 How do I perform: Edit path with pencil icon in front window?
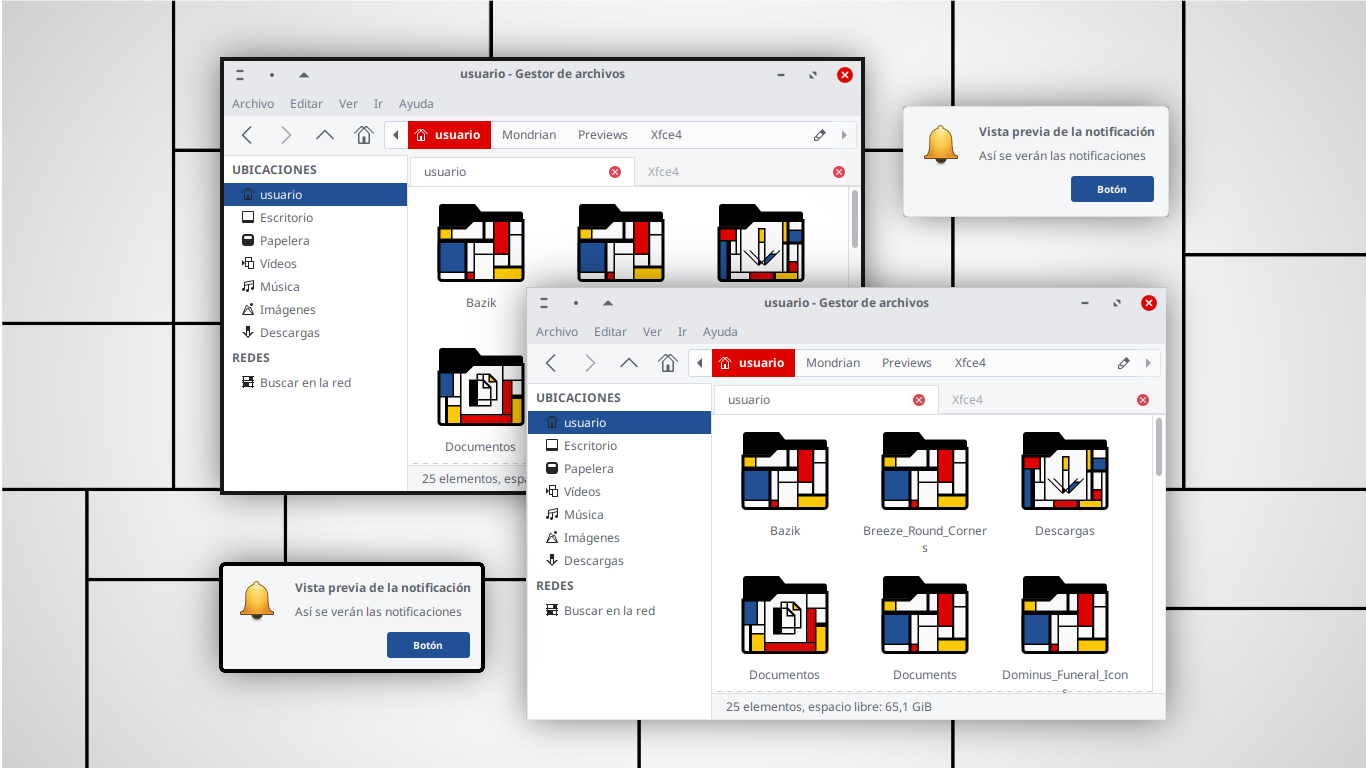click(x=1123, y=363)
